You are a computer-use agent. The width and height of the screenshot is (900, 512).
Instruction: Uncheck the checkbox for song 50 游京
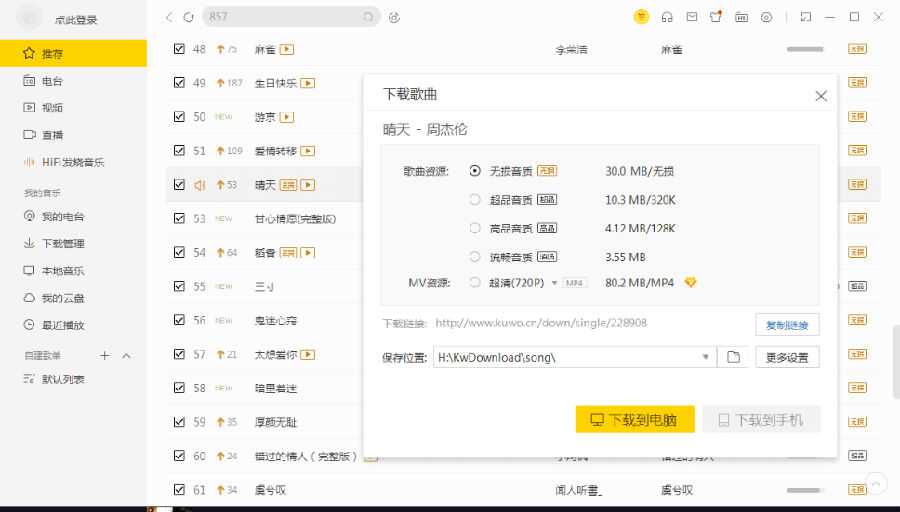pos(179,117)
